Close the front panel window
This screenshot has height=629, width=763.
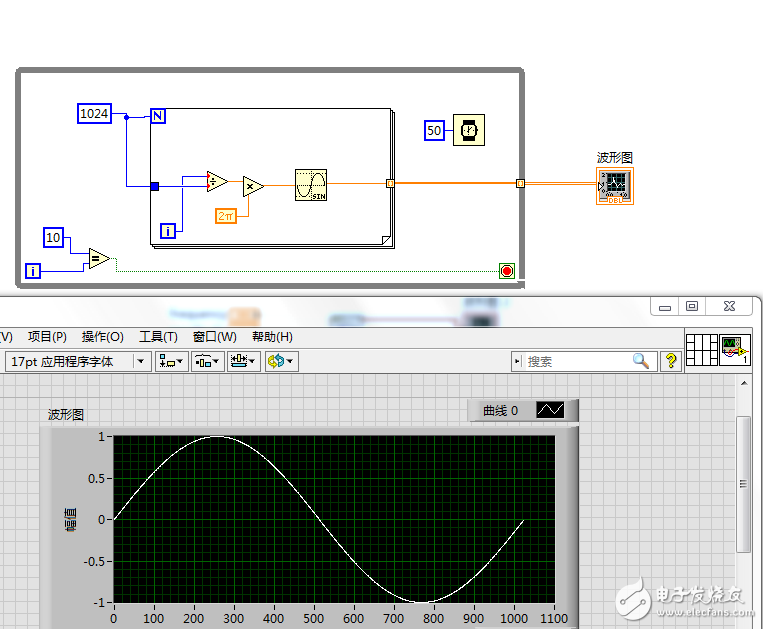tap(729, 306)
